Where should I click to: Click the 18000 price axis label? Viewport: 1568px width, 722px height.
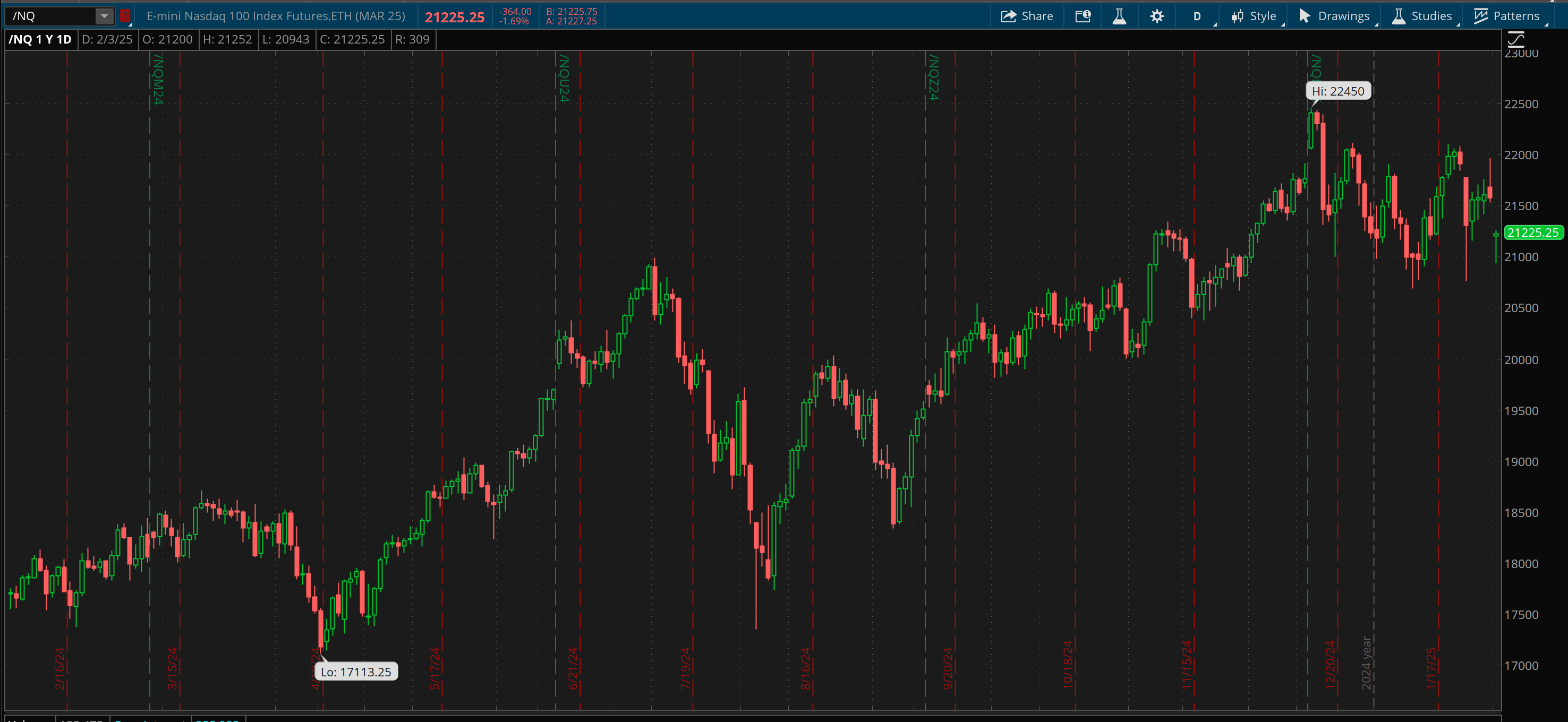pyautogui.click(x=1521, y=564)
